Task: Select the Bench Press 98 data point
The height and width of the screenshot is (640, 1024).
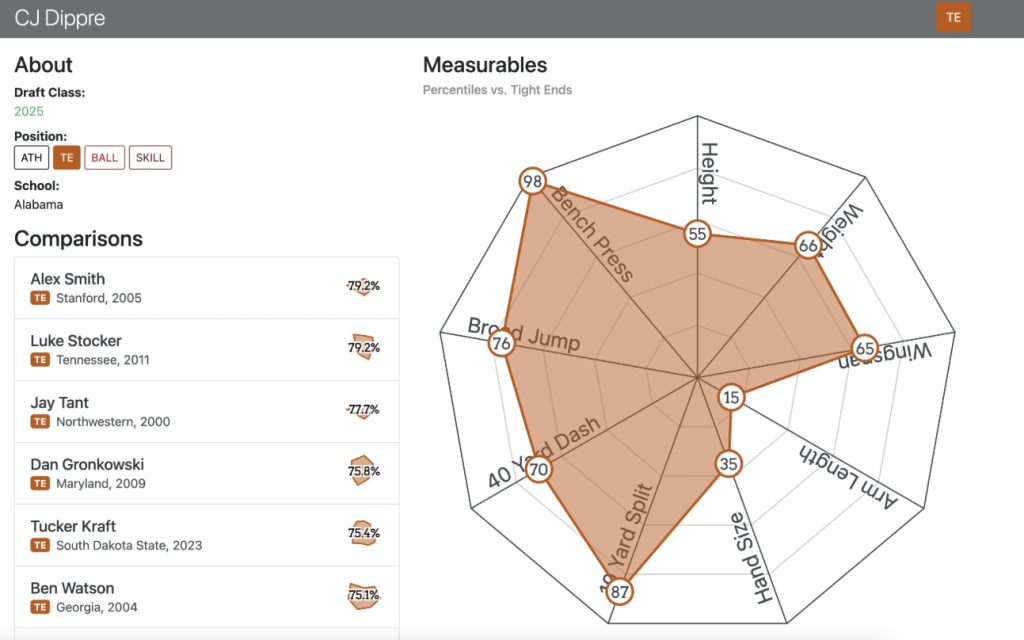Action: click(532, 181)
